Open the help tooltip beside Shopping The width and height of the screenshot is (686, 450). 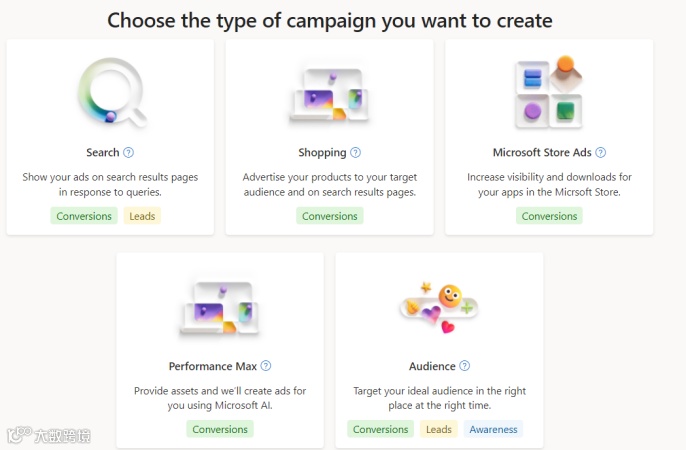(355, 153)
